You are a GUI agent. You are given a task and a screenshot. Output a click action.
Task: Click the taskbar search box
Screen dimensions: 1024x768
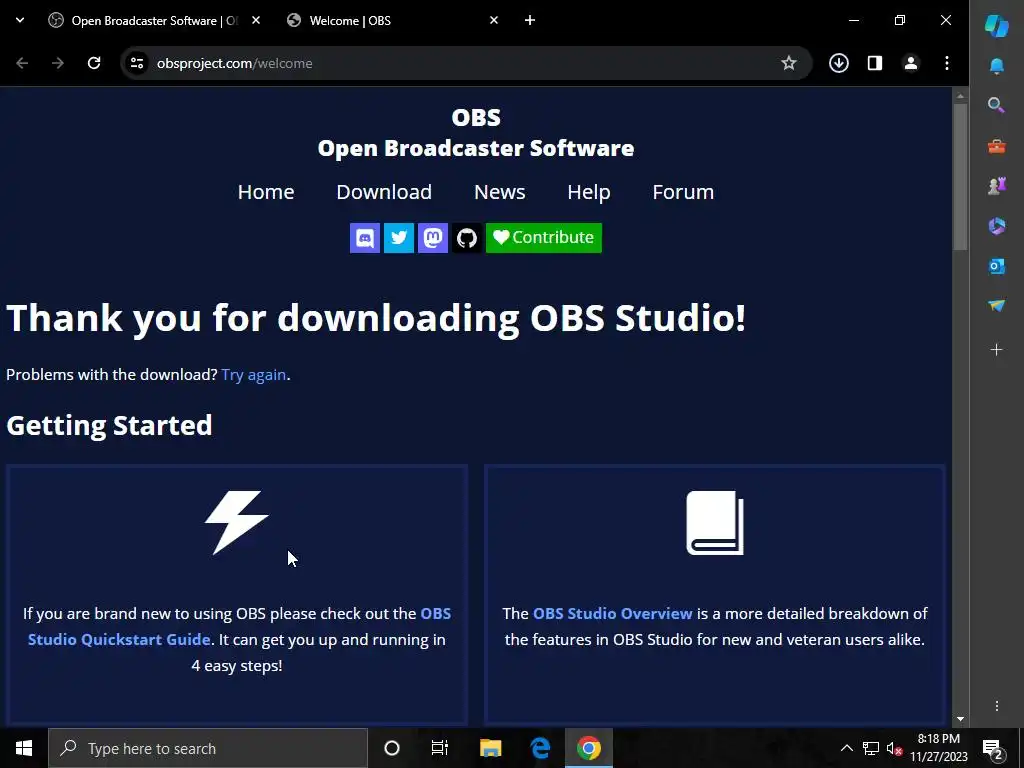208,748
